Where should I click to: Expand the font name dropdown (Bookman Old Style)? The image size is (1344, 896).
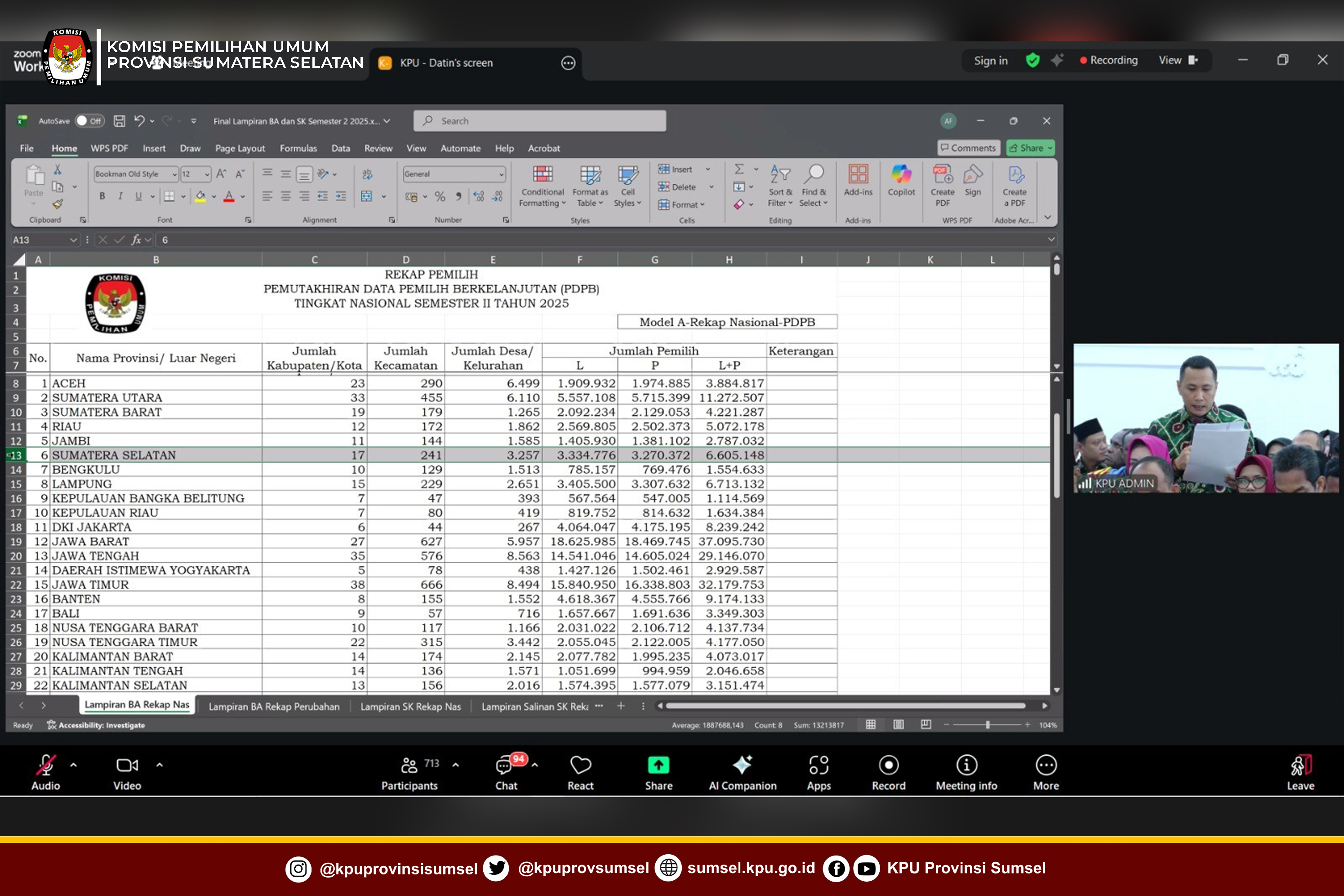(174, 174)
